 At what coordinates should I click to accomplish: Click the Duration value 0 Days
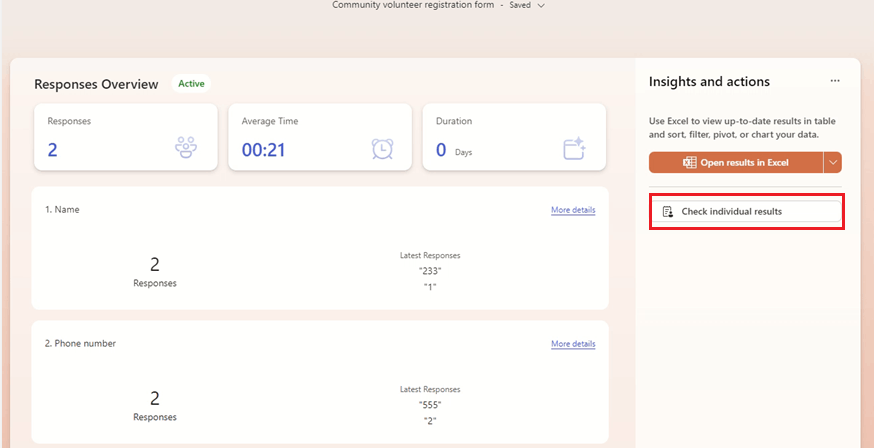click(454, 150)
